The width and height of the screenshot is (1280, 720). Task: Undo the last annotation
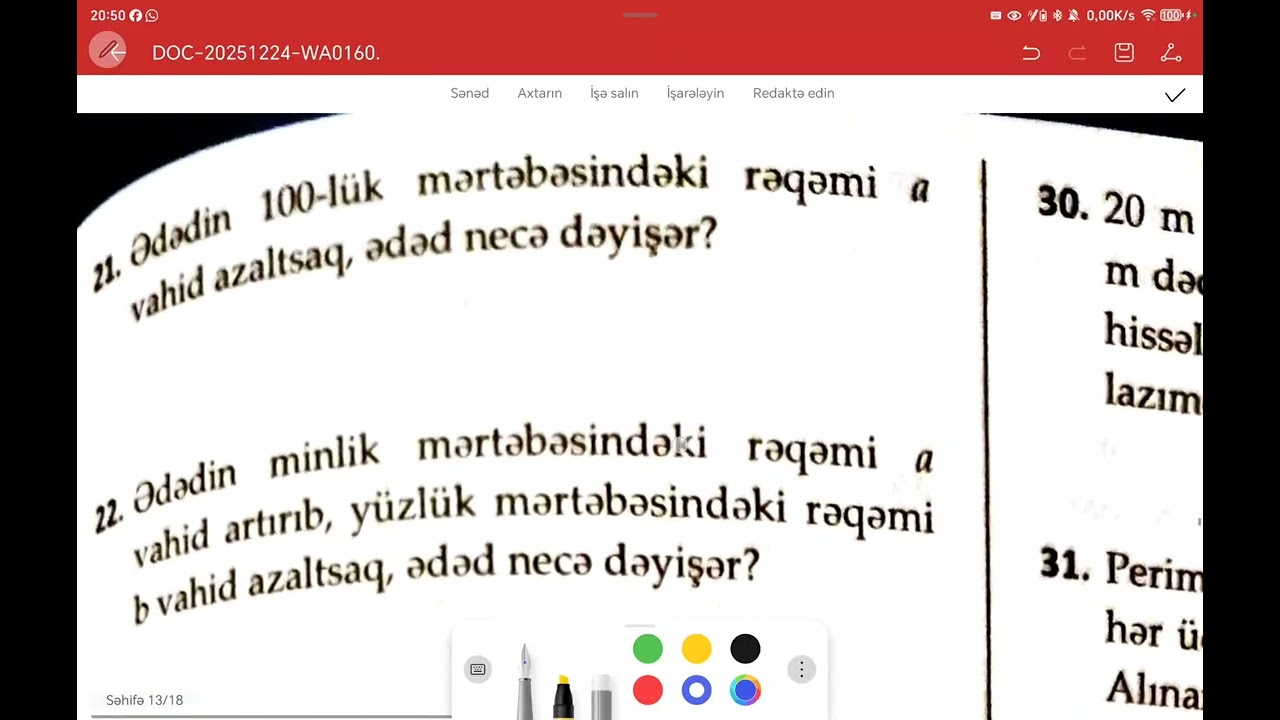pyautogui.click(x=1031, y=53)
